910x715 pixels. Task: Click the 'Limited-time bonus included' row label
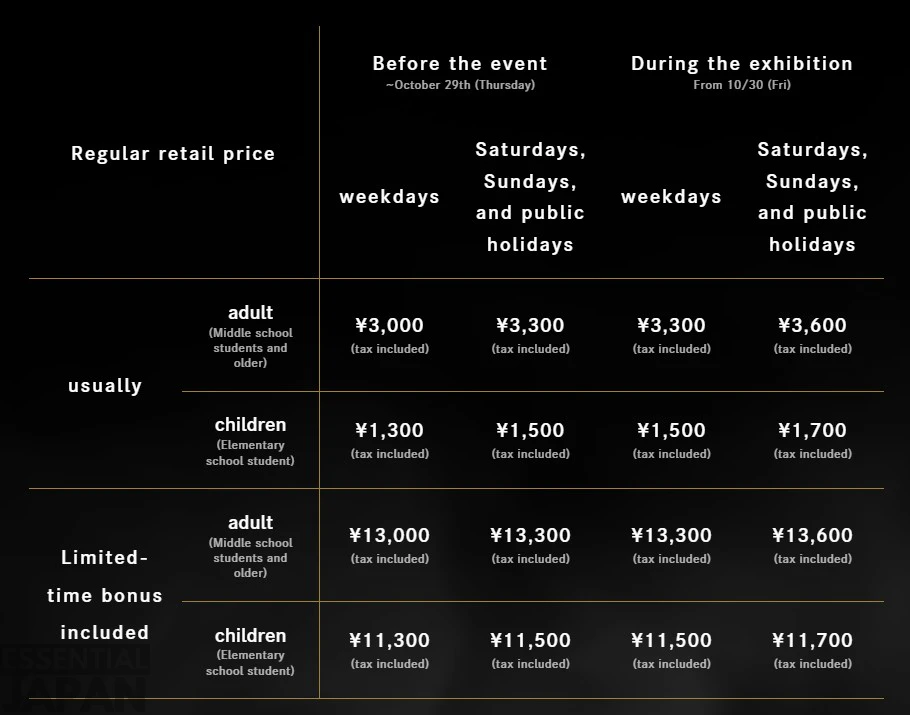[104, 595]
